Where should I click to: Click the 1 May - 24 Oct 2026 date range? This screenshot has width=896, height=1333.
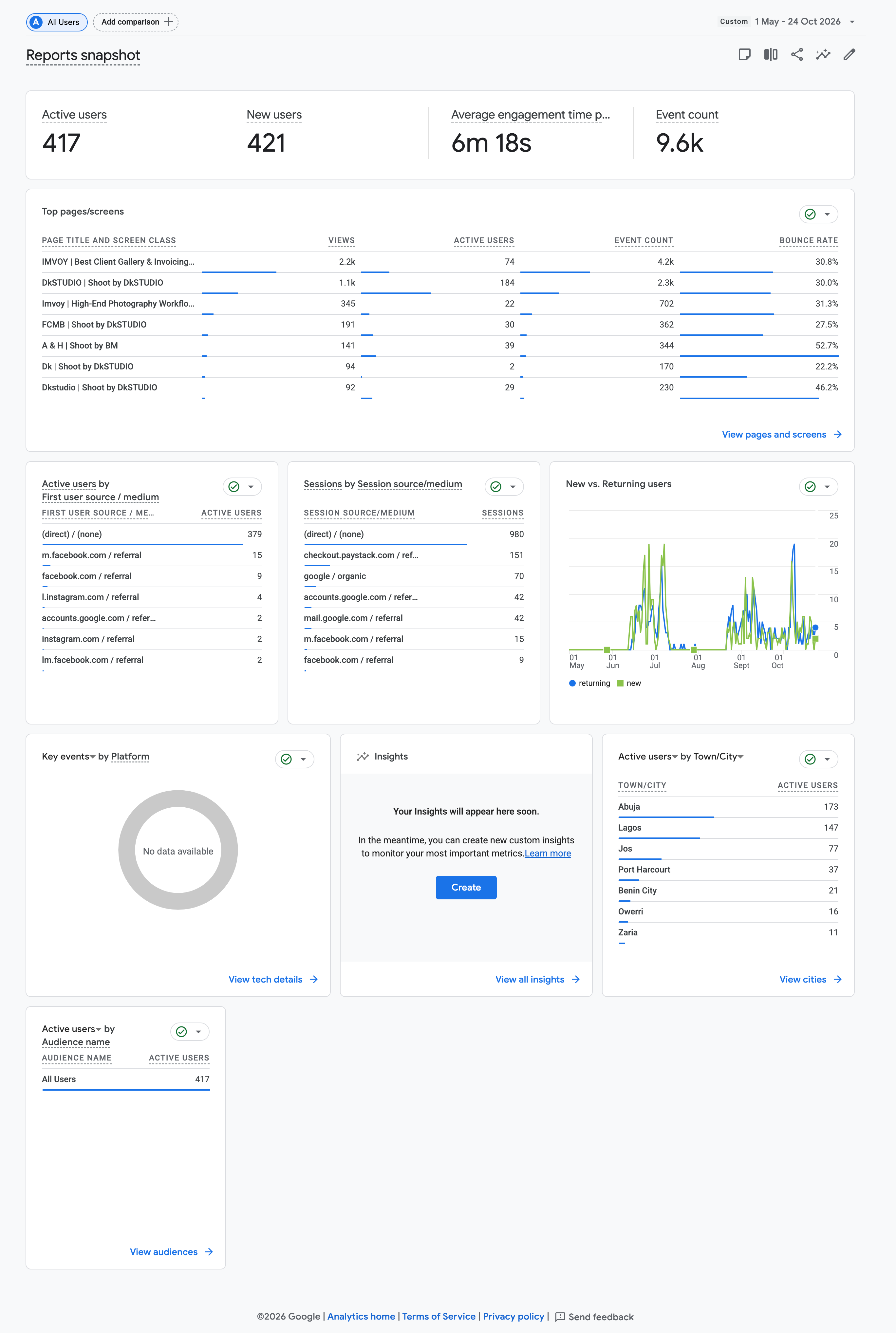(x=797, y=22)
